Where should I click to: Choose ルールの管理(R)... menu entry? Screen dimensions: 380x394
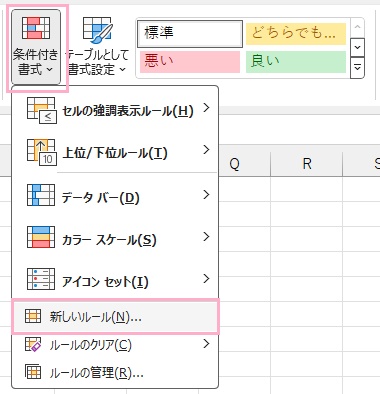[x=115, y=372]
